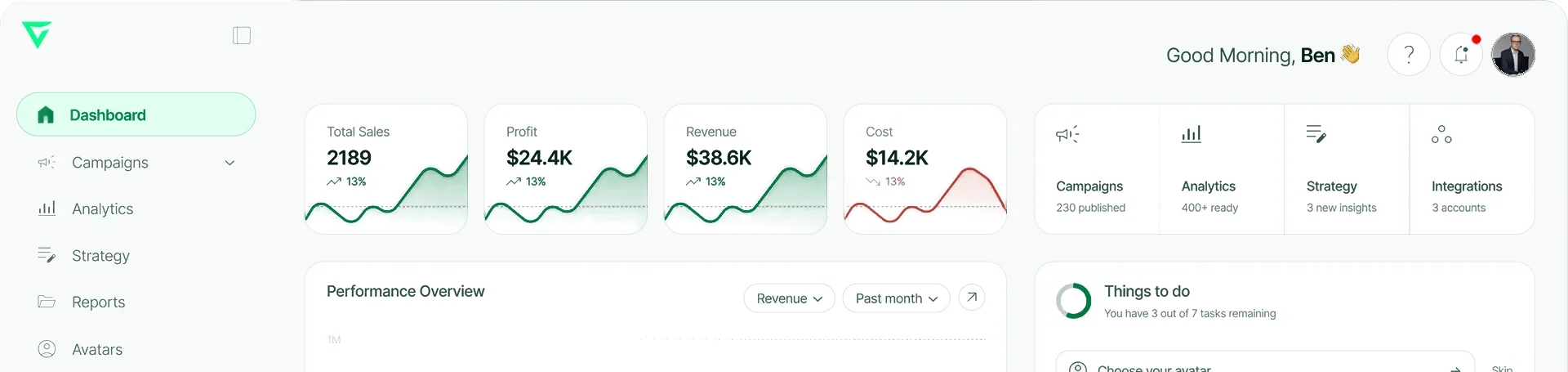Screen dimensions: 1568x372
Task: Open Ben's profile avatar
Action: [x=1513, y=55]
